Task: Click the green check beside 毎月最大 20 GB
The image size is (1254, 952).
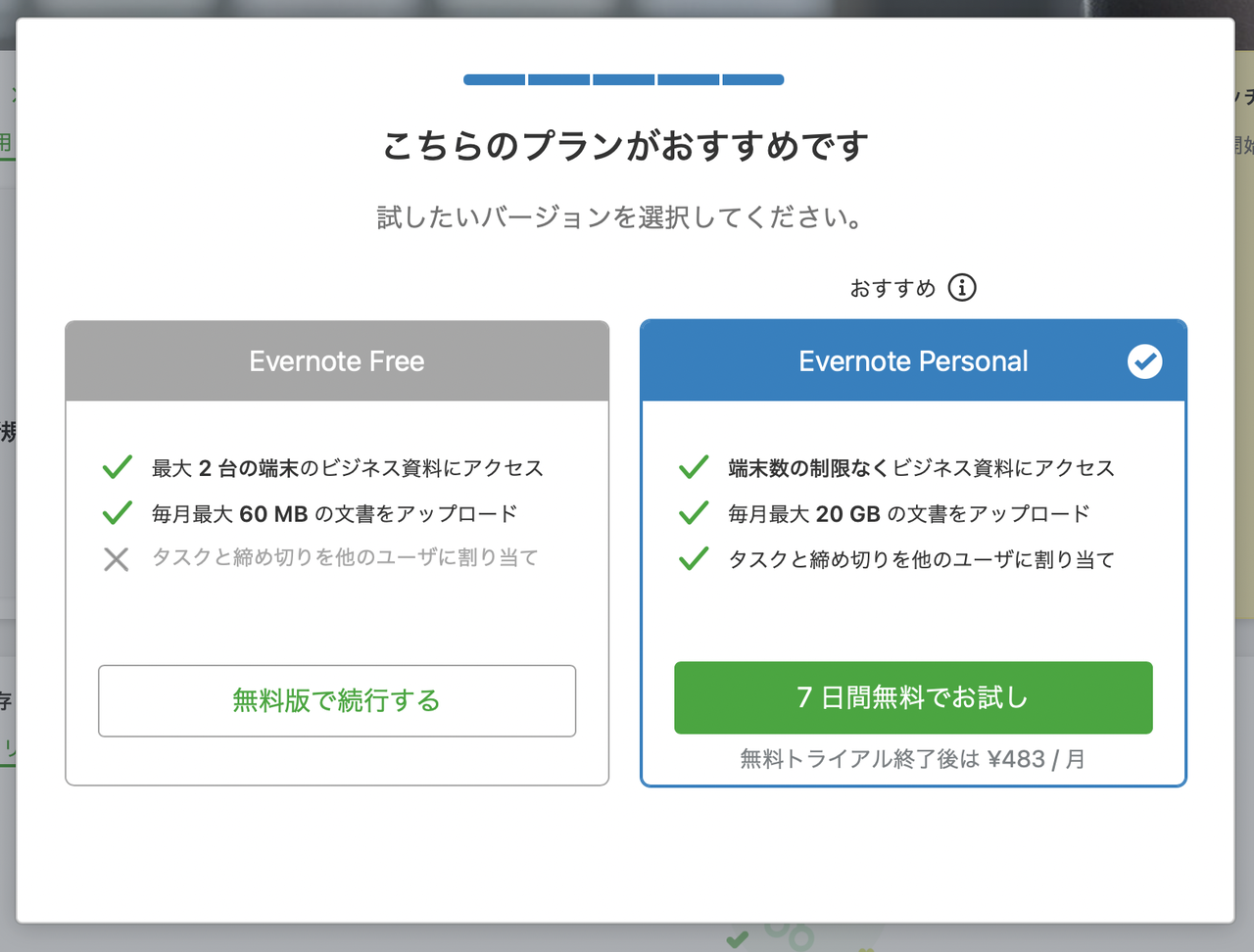Action: coord(694,513)
